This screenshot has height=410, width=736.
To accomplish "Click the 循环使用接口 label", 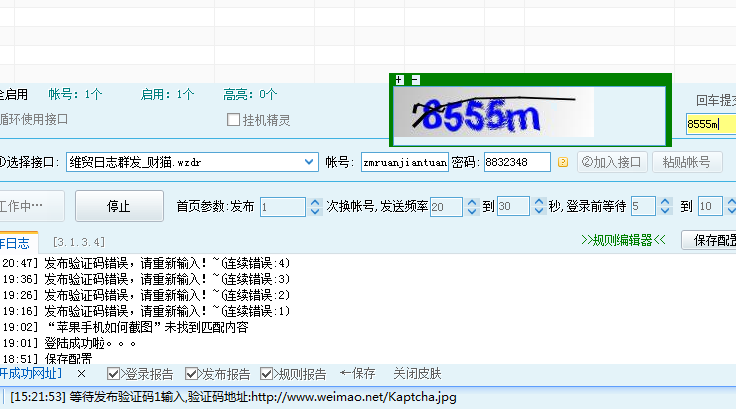I will [x=34, y=119].
